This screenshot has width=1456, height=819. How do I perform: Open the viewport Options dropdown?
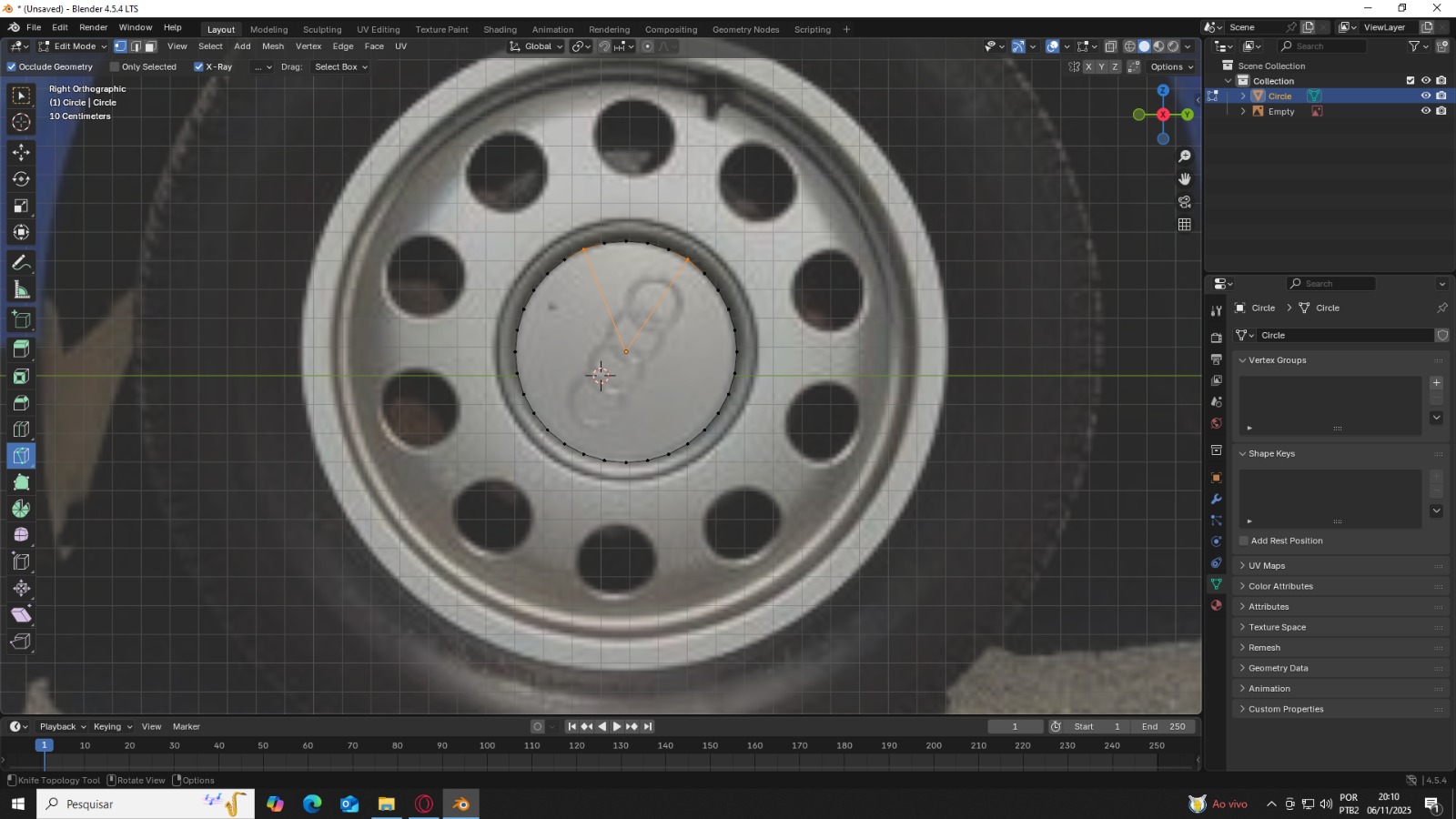tap(1172, 67)
